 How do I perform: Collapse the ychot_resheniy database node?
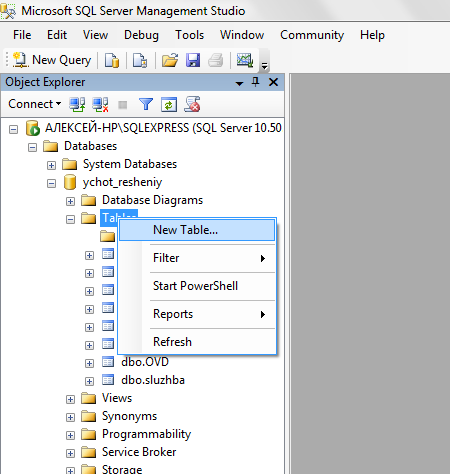[51, 183]
